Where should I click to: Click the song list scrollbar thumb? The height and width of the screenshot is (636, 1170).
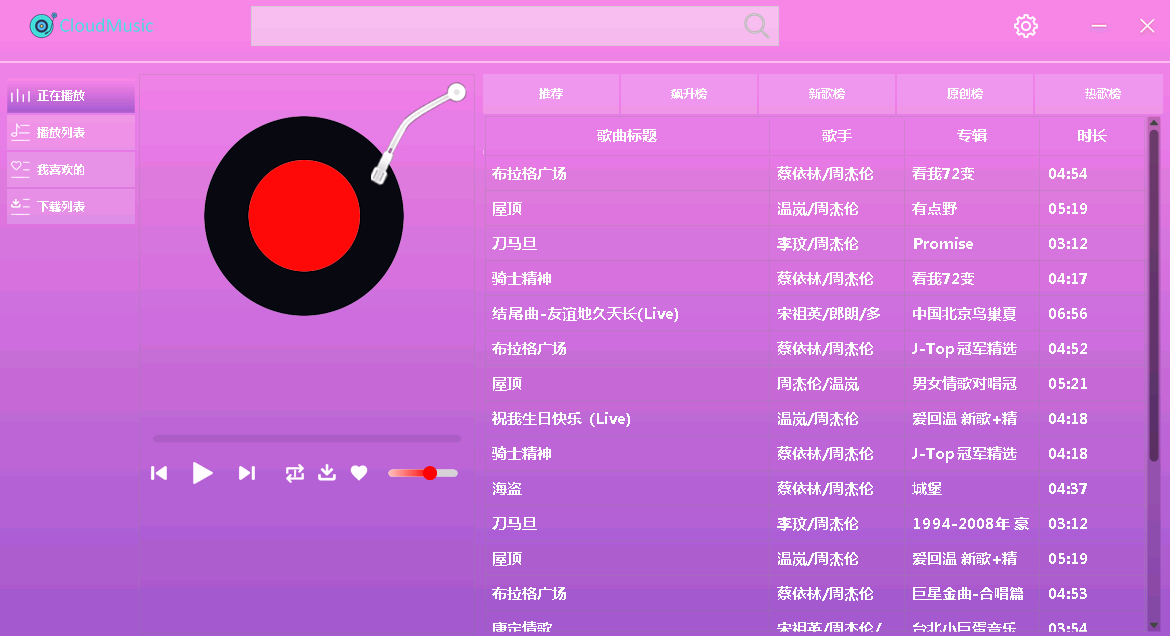point(1154,295)
